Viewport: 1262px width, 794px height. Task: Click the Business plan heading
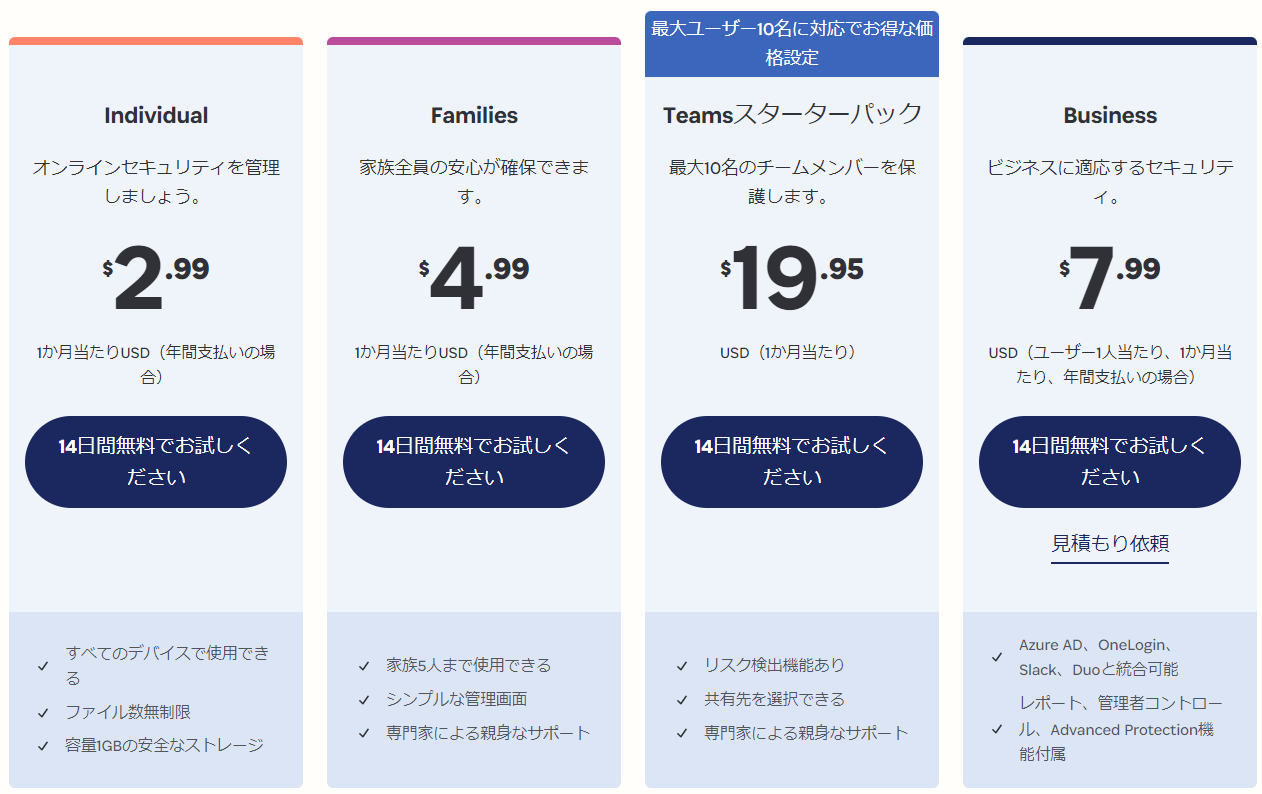(x=1109, y=115)
